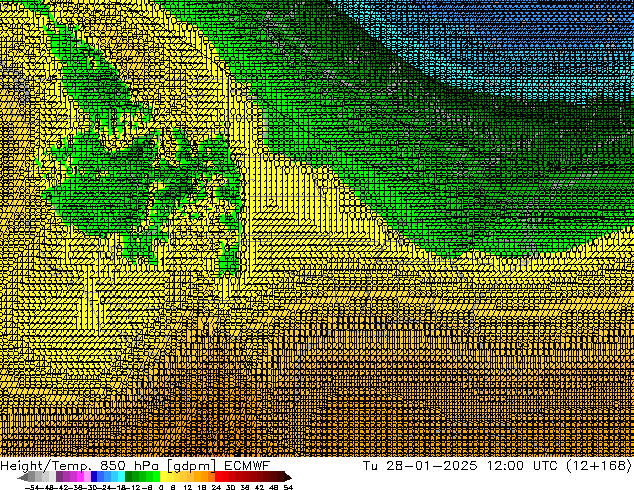The height and width of the screenshot is (490, 634).
Task: Click the dark blue swatch above -30
Action: pyautogui.click(x=94, y=476)
